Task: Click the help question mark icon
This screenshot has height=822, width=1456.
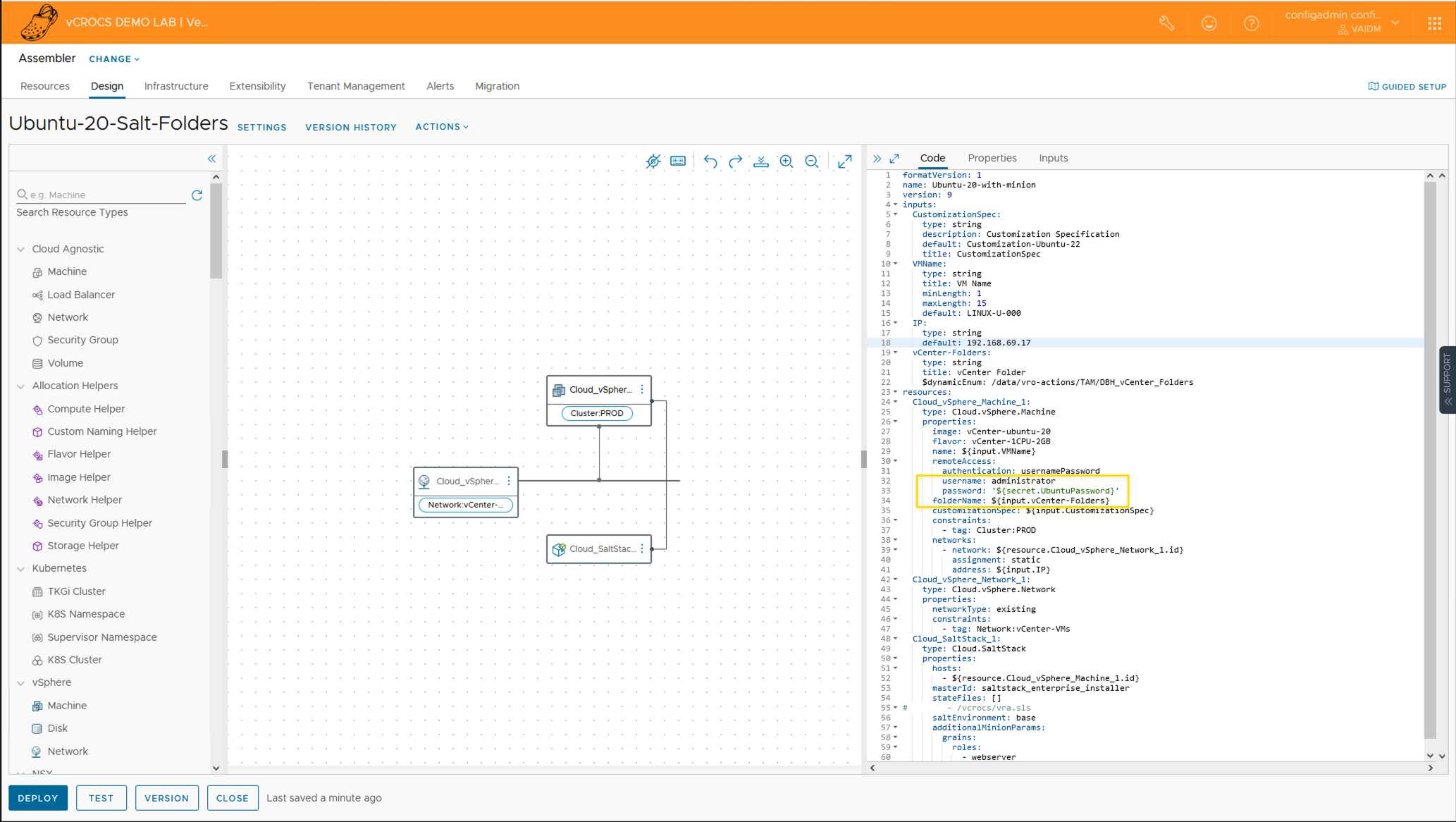Action: point(1251,23)
